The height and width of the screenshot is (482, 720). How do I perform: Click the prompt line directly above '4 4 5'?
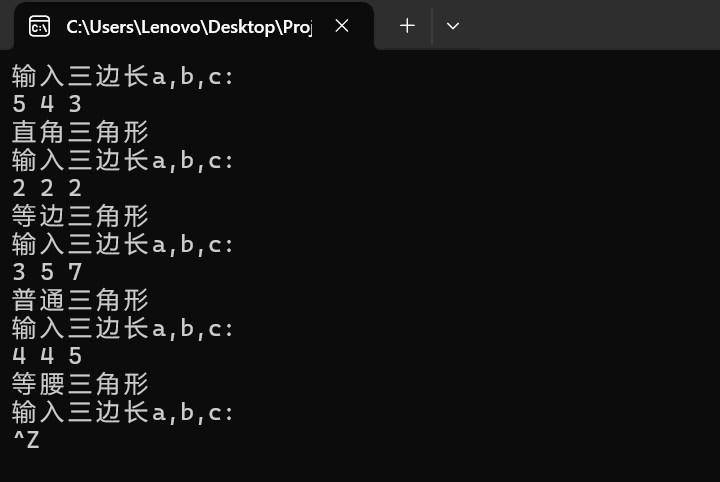click(x=123, y=328)
